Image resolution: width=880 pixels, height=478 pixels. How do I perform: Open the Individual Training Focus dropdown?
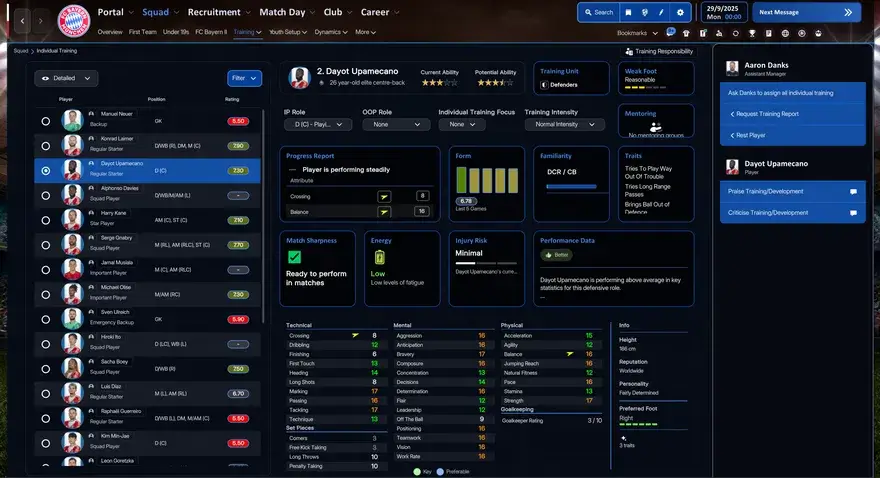[462, 125]
